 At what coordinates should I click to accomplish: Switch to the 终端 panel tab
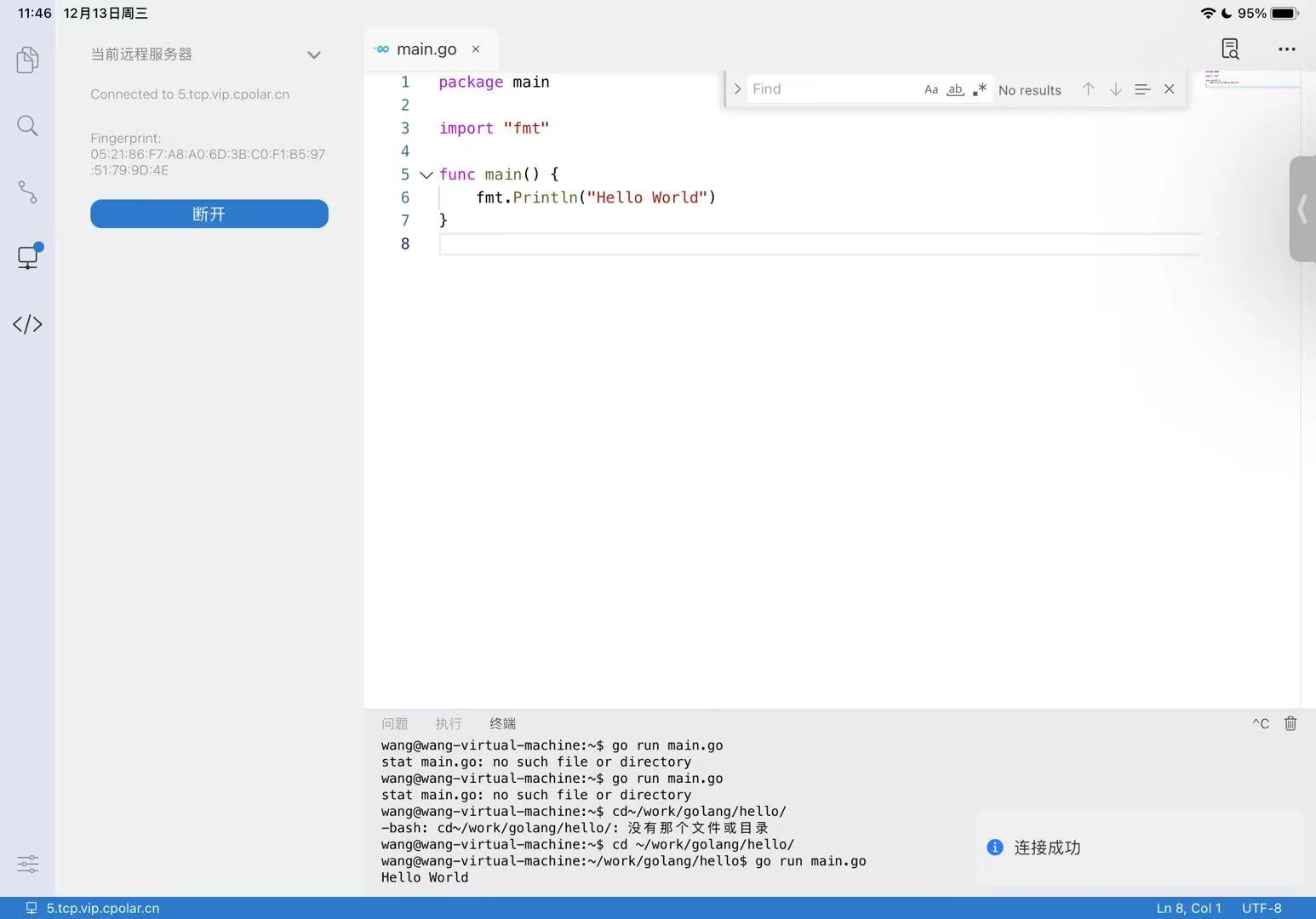click(502, 723)
